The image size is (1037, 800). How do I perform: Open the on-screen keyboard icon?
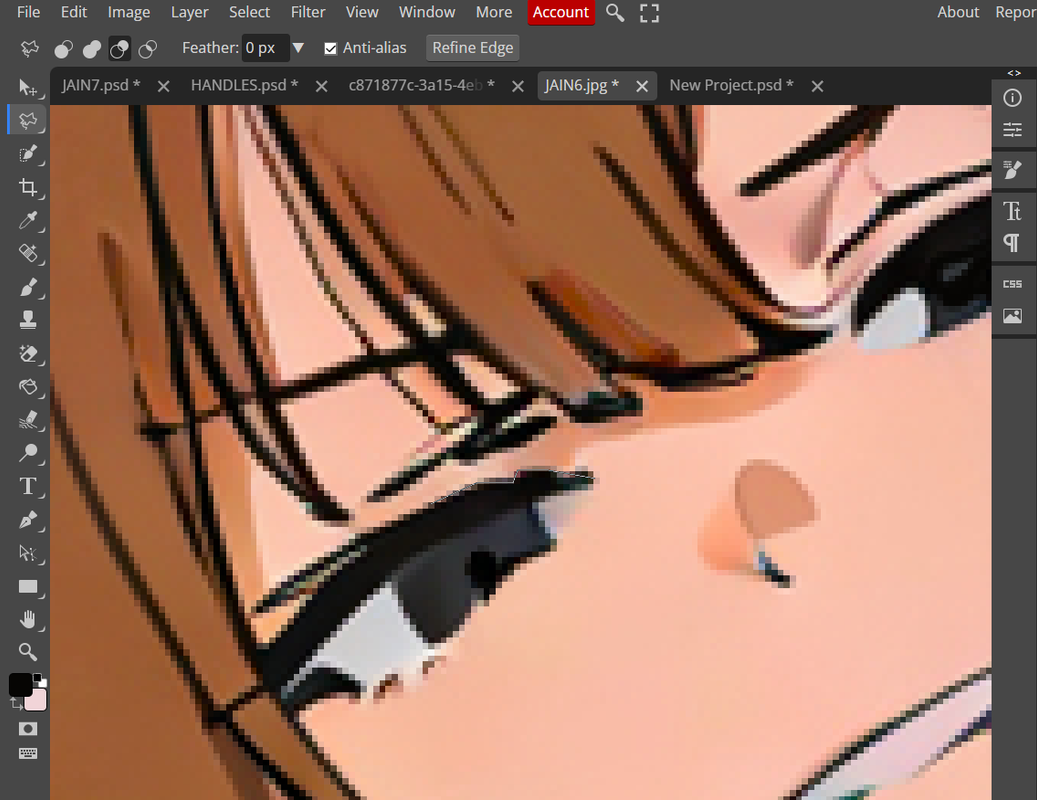click(x=28, y=754)
